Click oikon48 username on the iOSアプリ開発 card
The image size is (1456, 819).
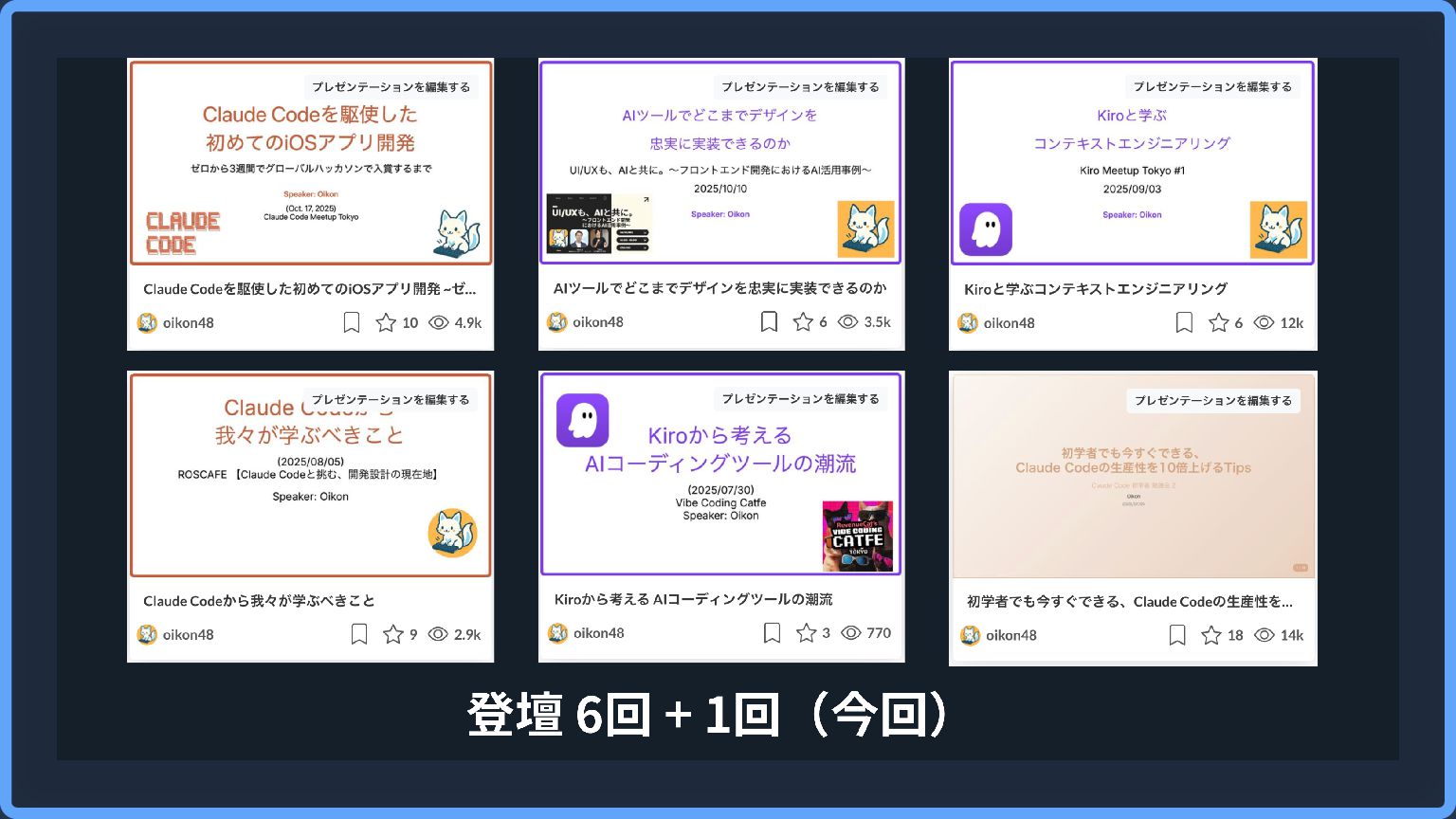point(189,323)
